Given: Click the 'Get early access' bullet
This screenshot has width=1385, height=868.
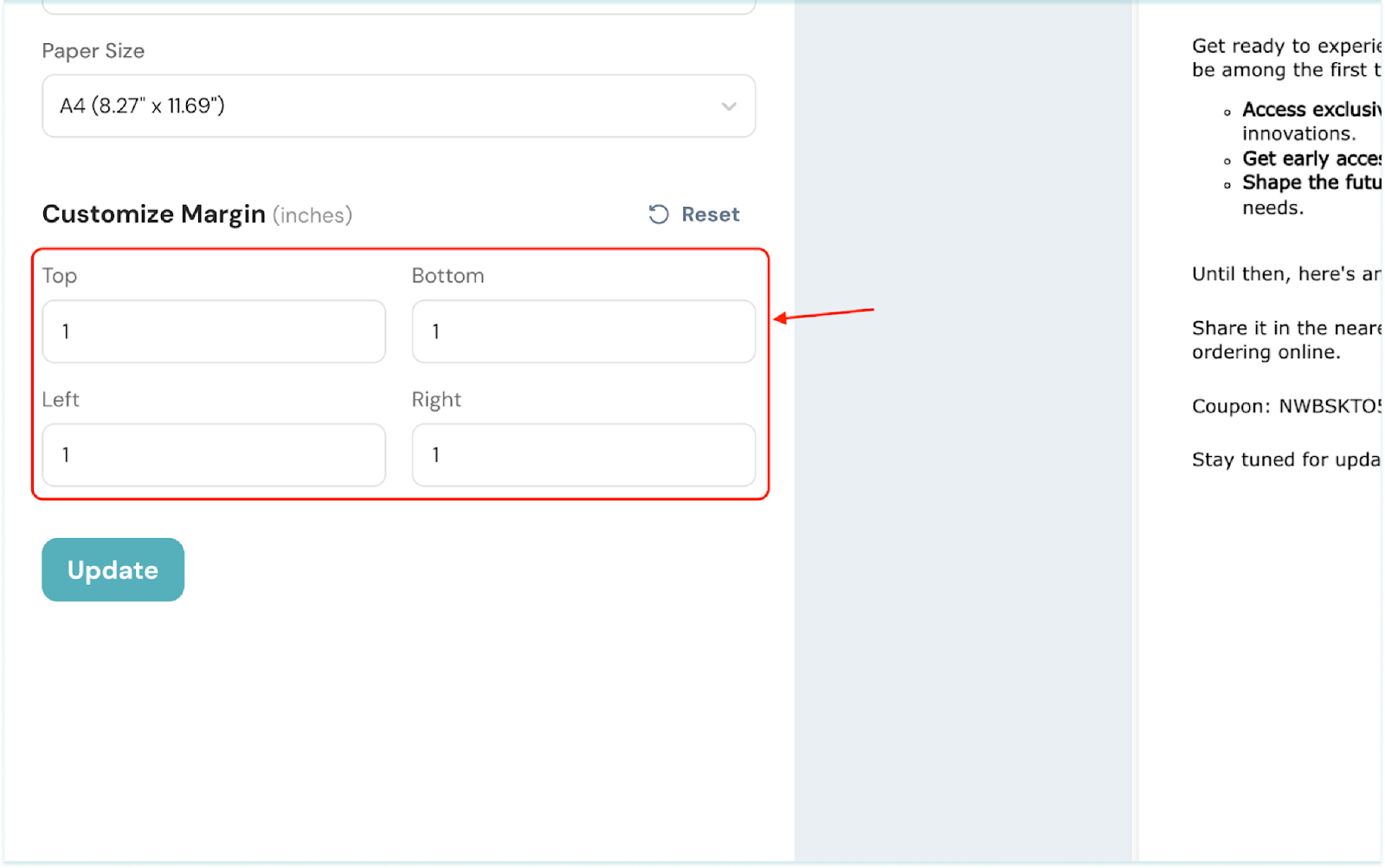Looking at the screenshot, I should click(1311, 159).
